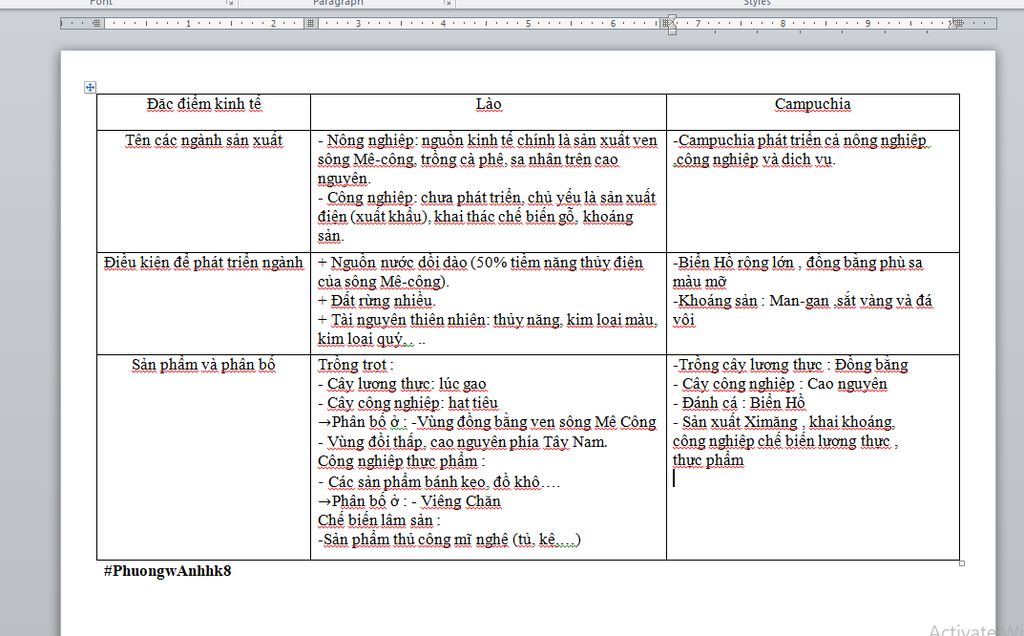Click the text '-Campuchia phát triển cả nông nghiệp'
The height and width of the screenshot is (636, 1024).
[800, 140]
